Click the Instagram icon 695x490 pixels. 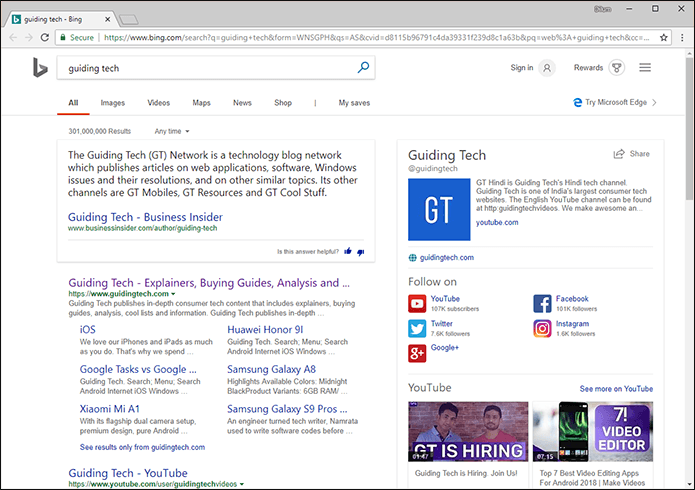tap(543, 329)
